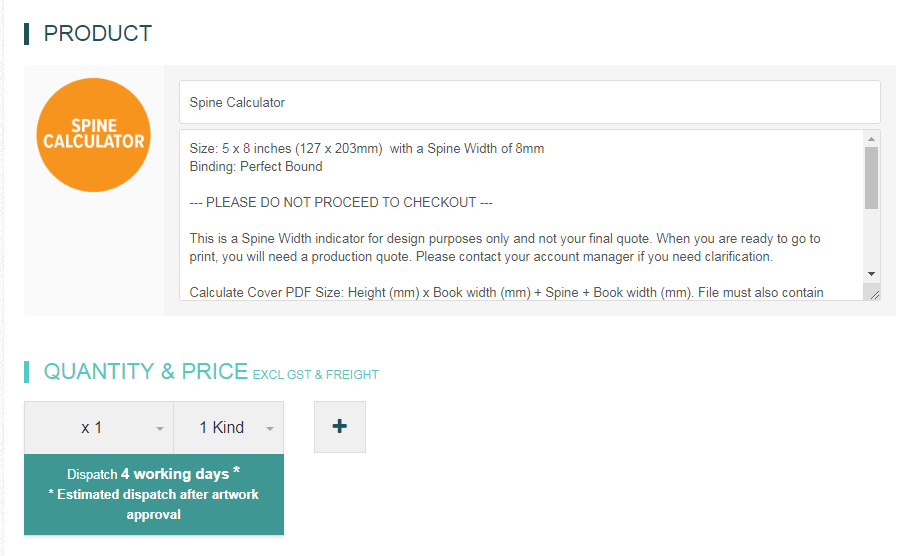This screenshot has height=556, width=906.
Task: Click the Estimated dispatch after artwork approval note
Action: [154, 505]
